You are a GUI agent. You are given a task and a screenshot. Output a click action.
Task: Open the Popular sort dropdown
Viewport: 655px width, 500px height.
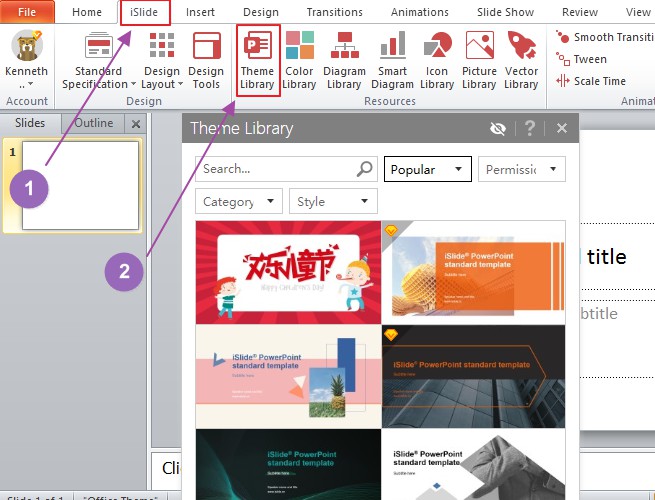click(428, 169)
